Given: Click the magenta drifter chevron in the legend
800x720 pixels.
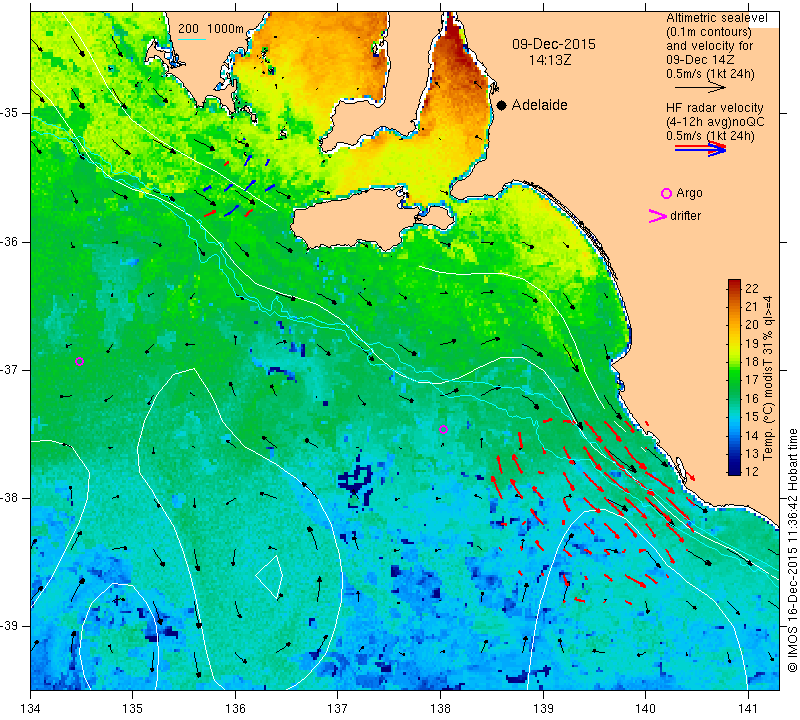Looking at the screenshot, I should click(x=658, y=216).
